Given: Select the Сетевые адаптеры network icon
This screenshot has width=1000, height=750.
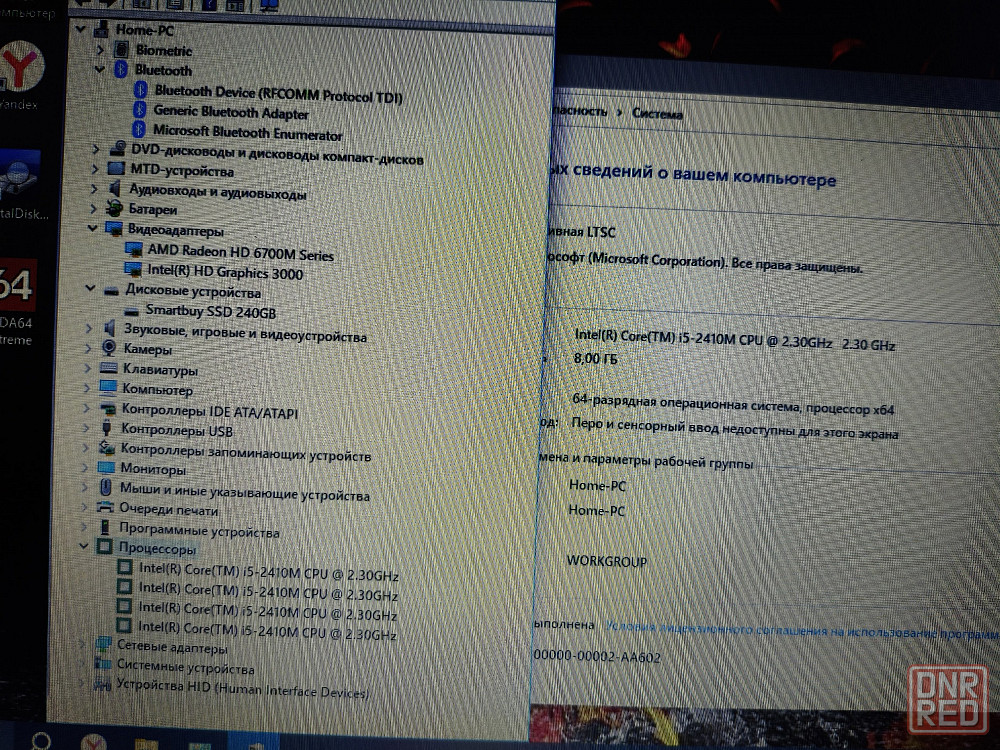Looking at the screenshot, I should tap(103, 645).
